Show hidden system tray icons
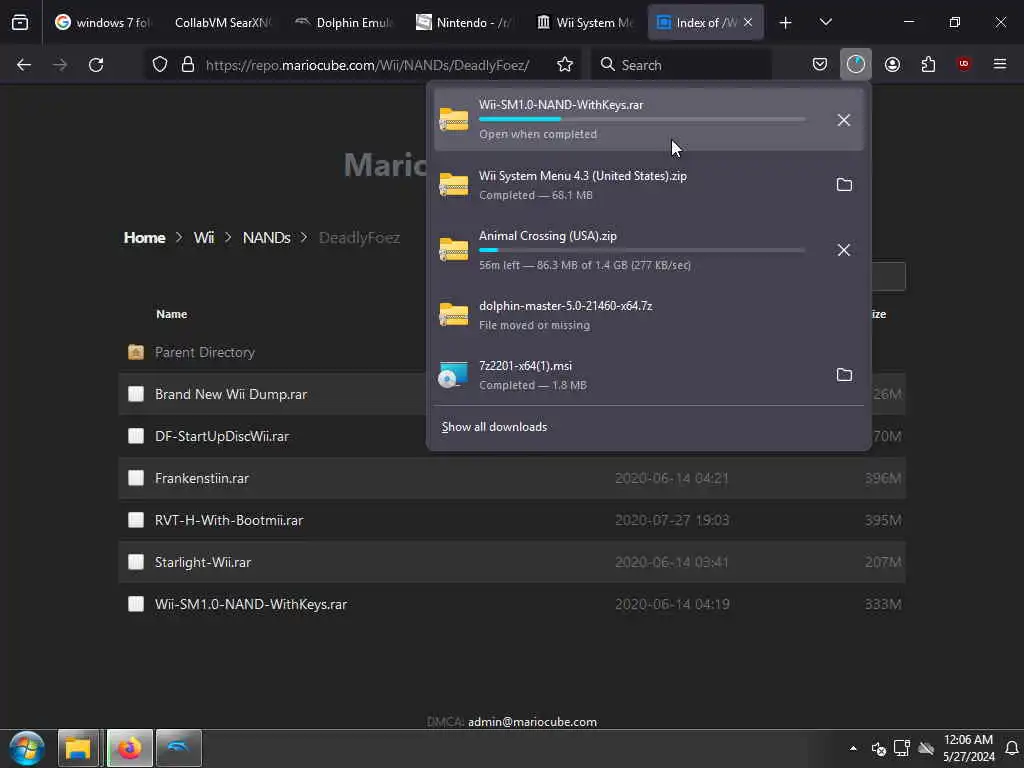The image size is (1024, 768). click(x=853, y=748)
